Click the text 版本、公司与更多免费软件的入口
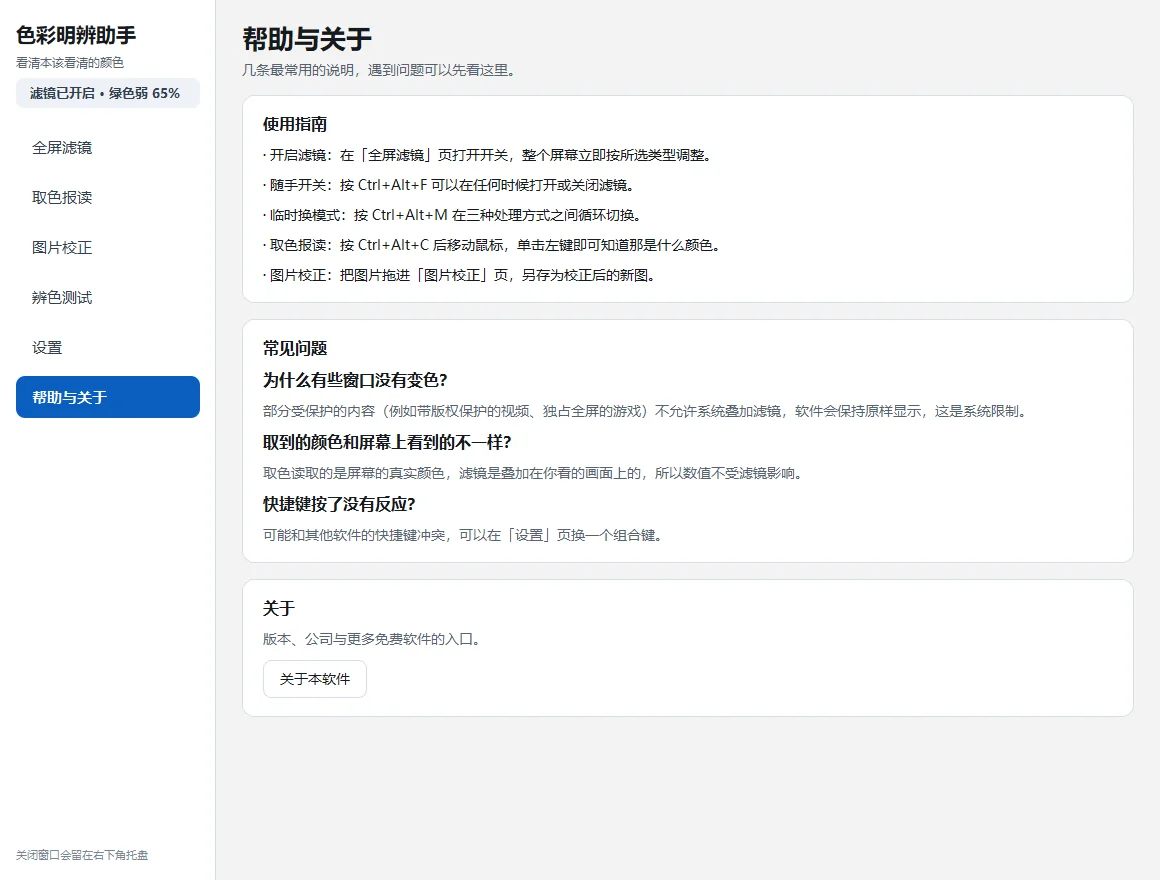Image resolution: width=1160 pixels, height=880 pixels. coord(372,639)
